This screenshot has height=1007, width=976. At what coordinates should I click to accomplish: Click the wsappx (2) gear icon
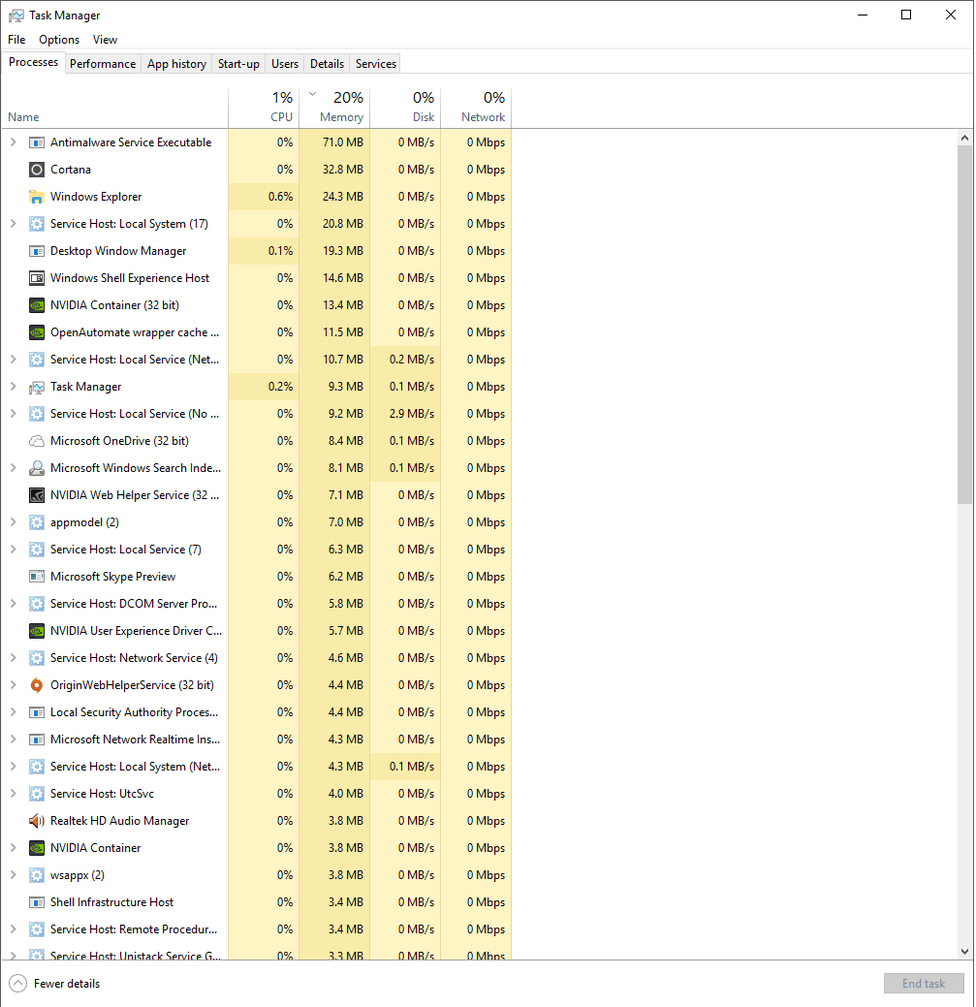tap(37, 875)
